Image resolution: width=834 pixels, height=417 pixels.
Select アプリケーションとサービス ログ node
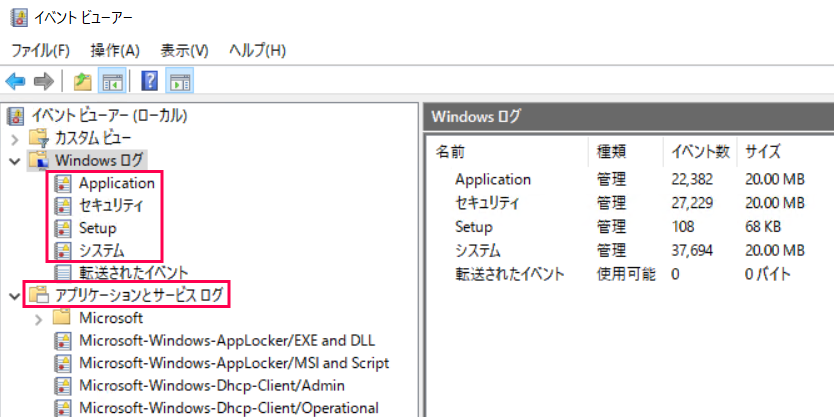[x=138, y=295]
